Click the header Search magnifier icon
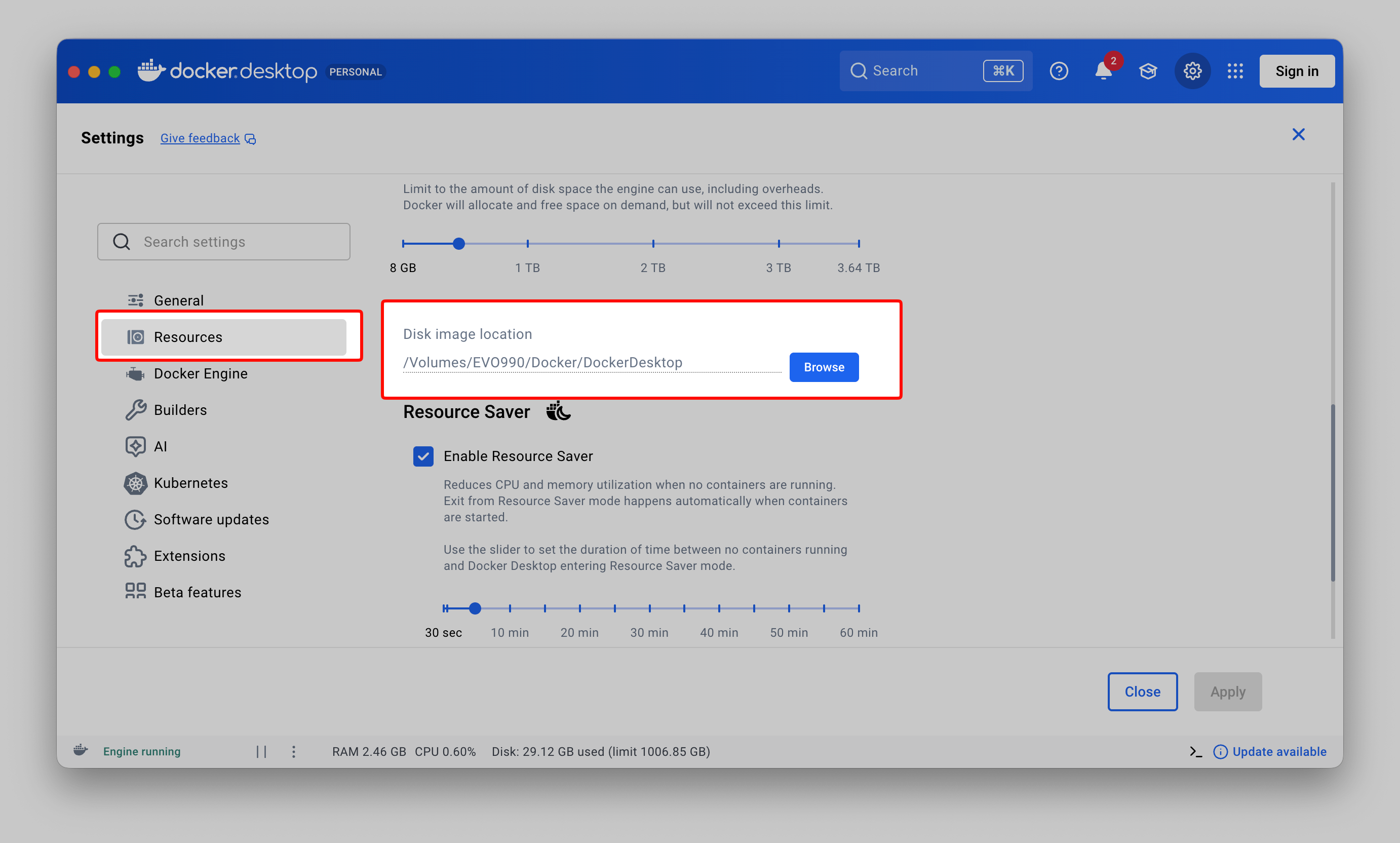1400x843 pixels. pyautogui.click(x=858, y=71)
